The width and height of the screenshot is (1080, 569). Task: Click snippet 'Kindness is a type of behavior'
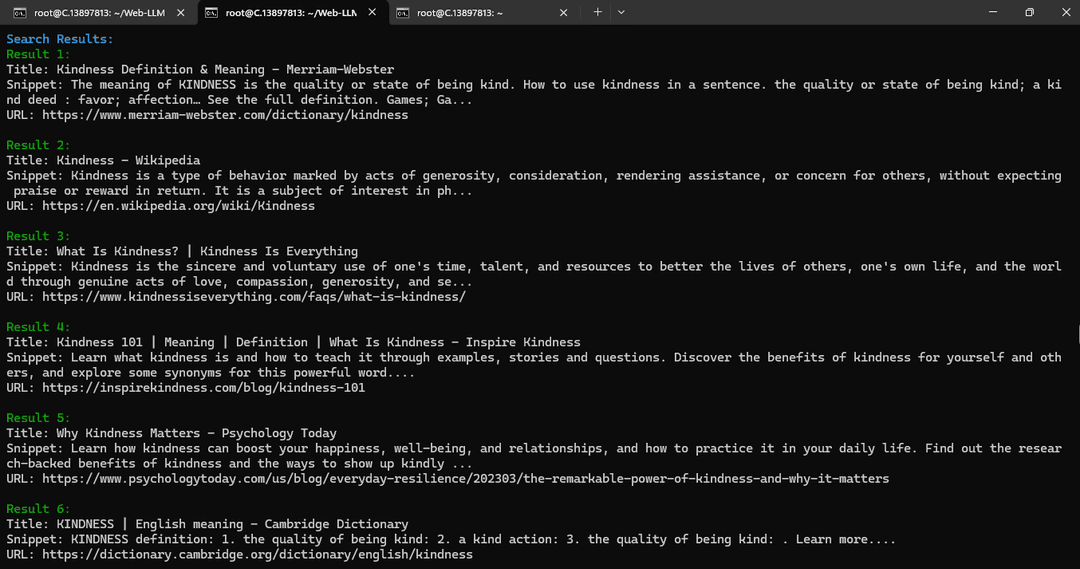tap(534, 183)
